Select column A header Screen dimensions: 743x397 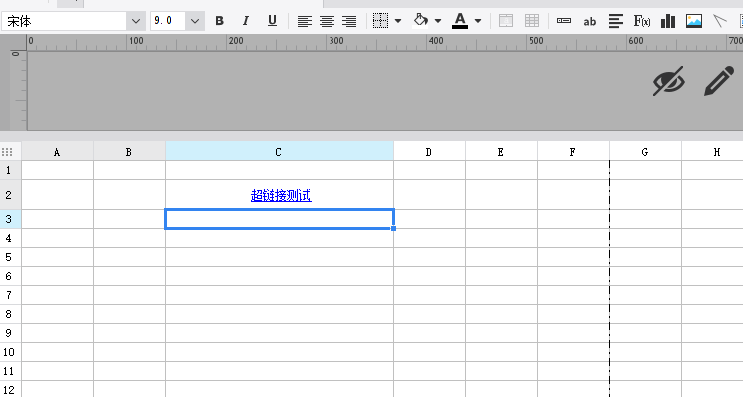[57, 152]
